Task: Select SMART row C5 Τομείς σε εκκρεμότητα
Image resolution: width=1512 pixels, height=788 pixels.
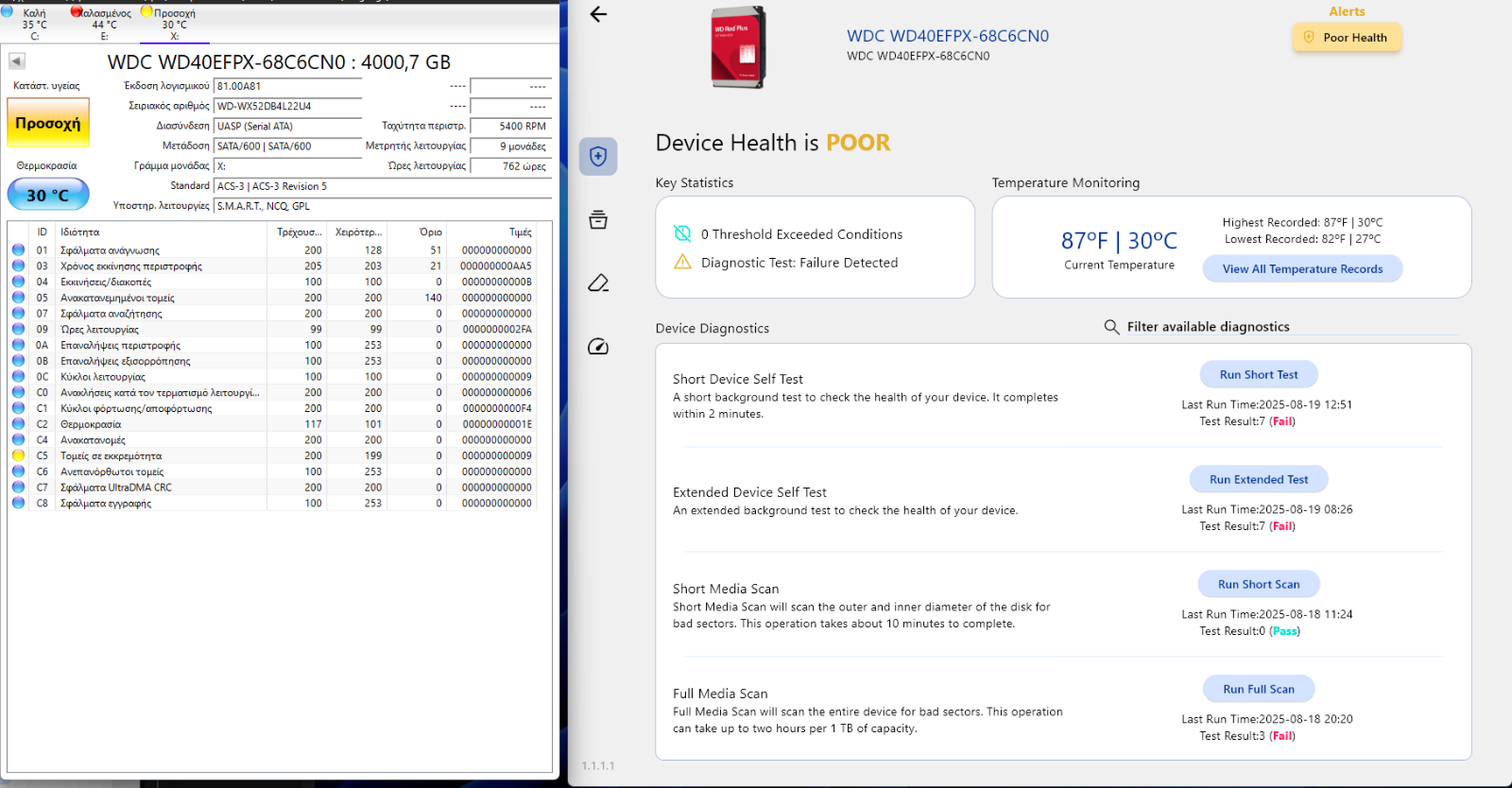Action: (x=272, y=455)
